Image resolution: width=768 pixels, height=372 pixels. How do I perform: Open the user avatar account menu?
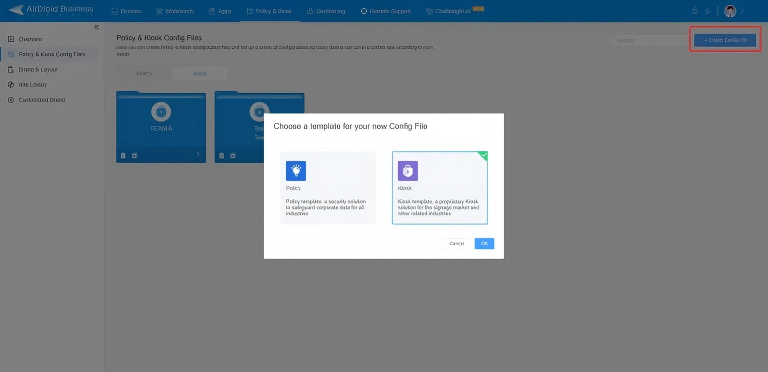coord(730,11)
